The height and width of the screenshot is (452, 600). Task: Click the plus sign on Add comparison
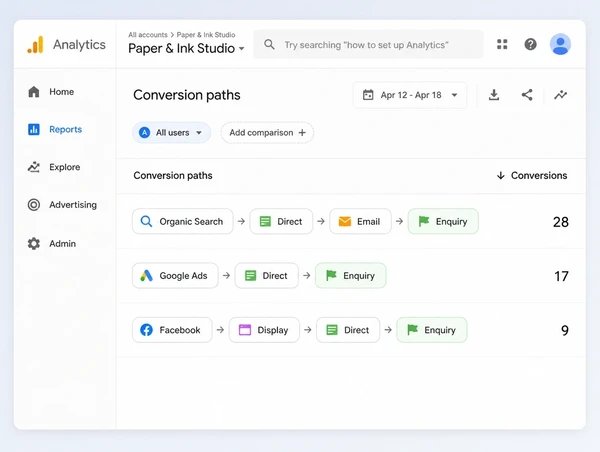(x=302, y=132)
